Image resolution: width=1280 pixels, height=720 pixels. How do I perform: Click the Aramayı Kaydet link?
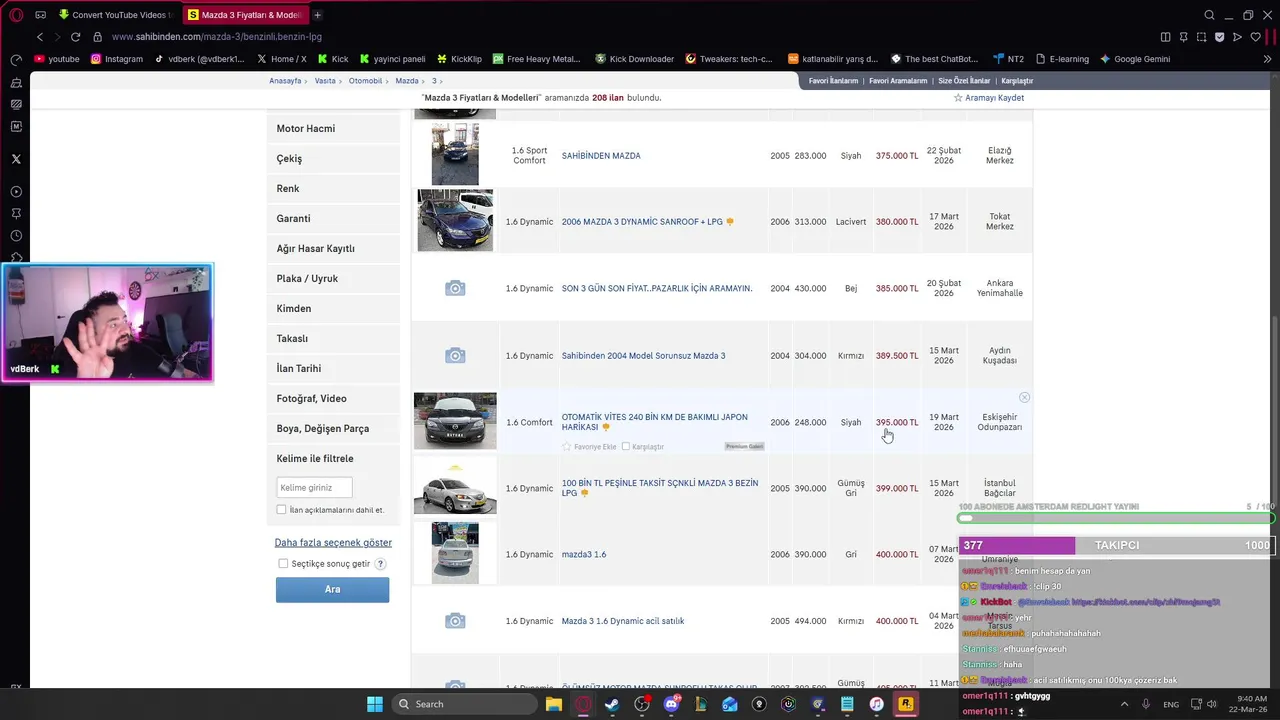point(994,98)
